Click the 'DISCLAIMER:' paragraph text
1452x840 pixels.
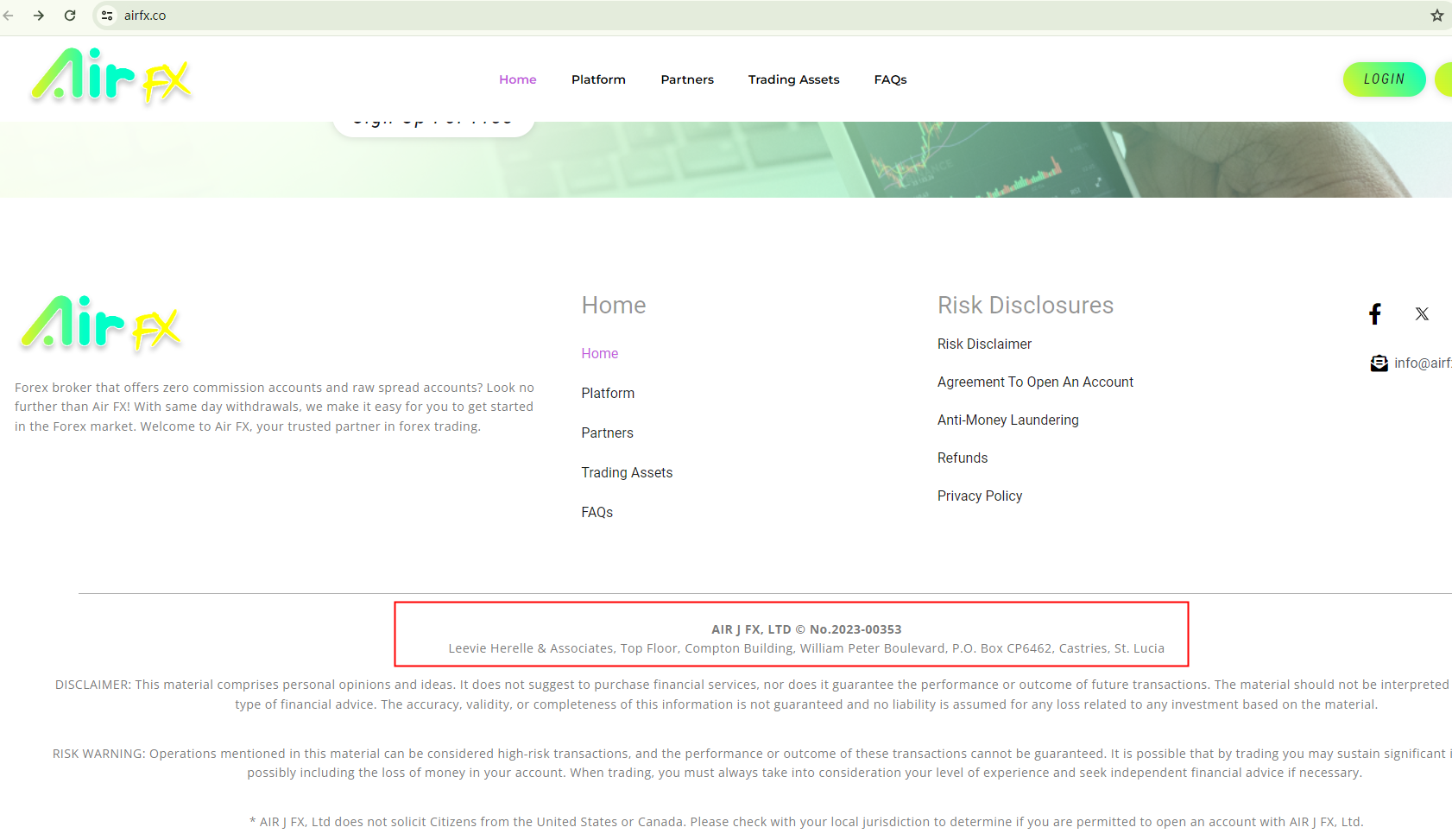pyautogui.click(x=752, y=694)
